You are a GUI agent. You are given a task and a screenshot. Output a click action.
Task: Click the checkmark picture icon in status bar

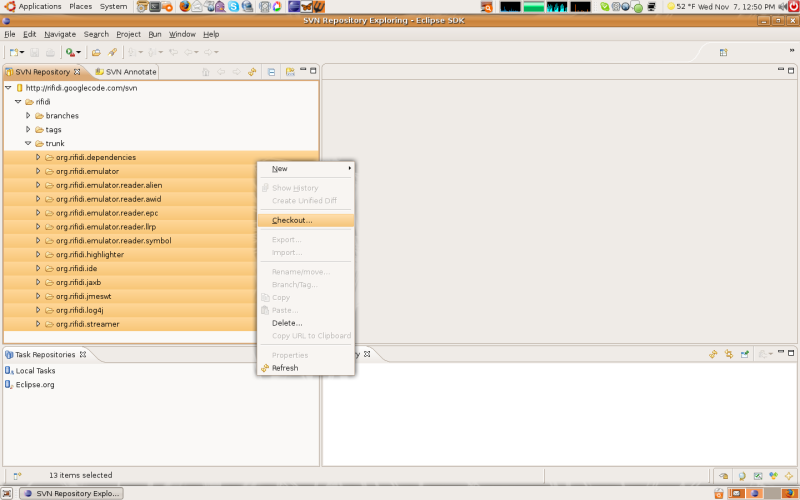tap(758, 476)
